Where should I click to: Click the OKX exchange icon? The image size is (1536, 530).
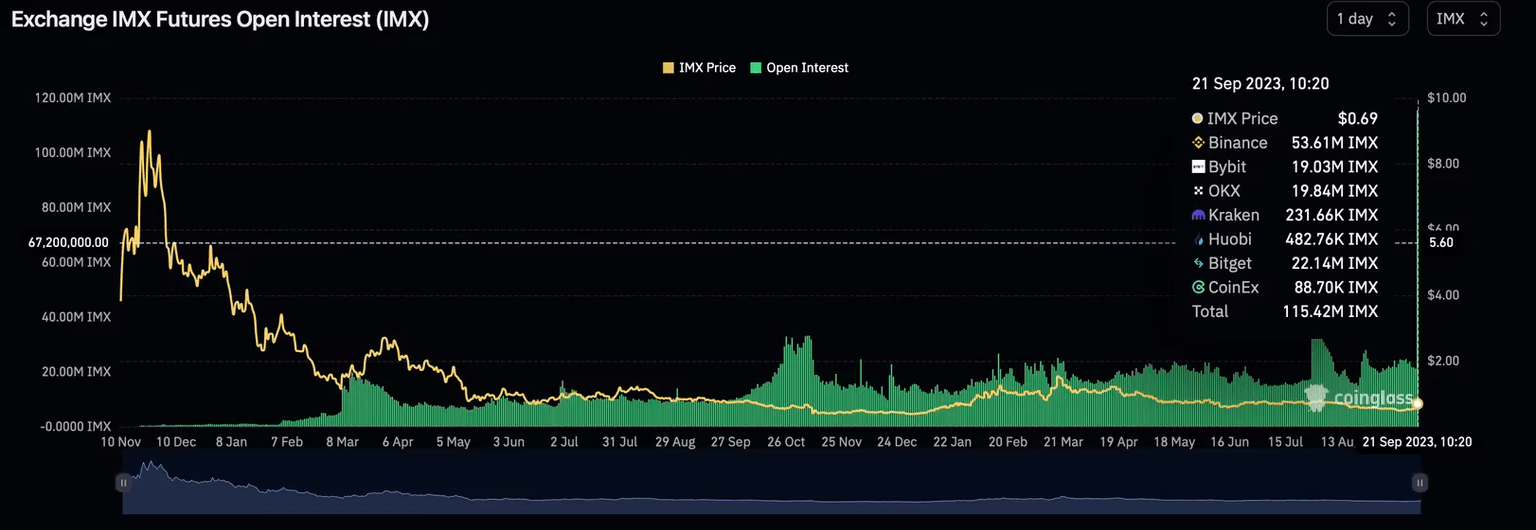(x=1198, y=191)
